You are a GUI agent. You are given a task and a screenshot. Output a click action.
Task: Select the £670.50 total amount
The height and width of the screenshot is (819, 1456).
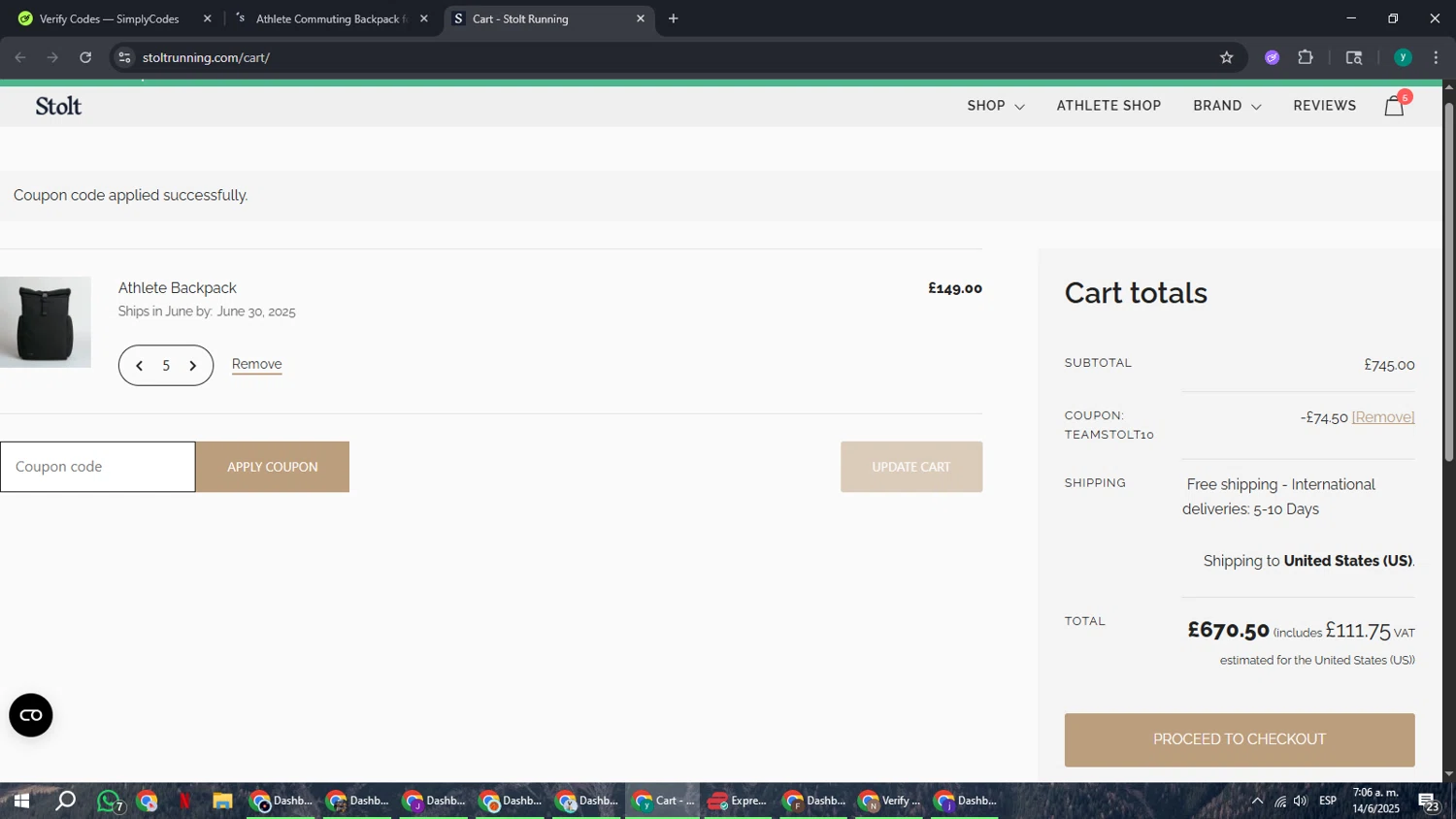(x=1228, y=631)
